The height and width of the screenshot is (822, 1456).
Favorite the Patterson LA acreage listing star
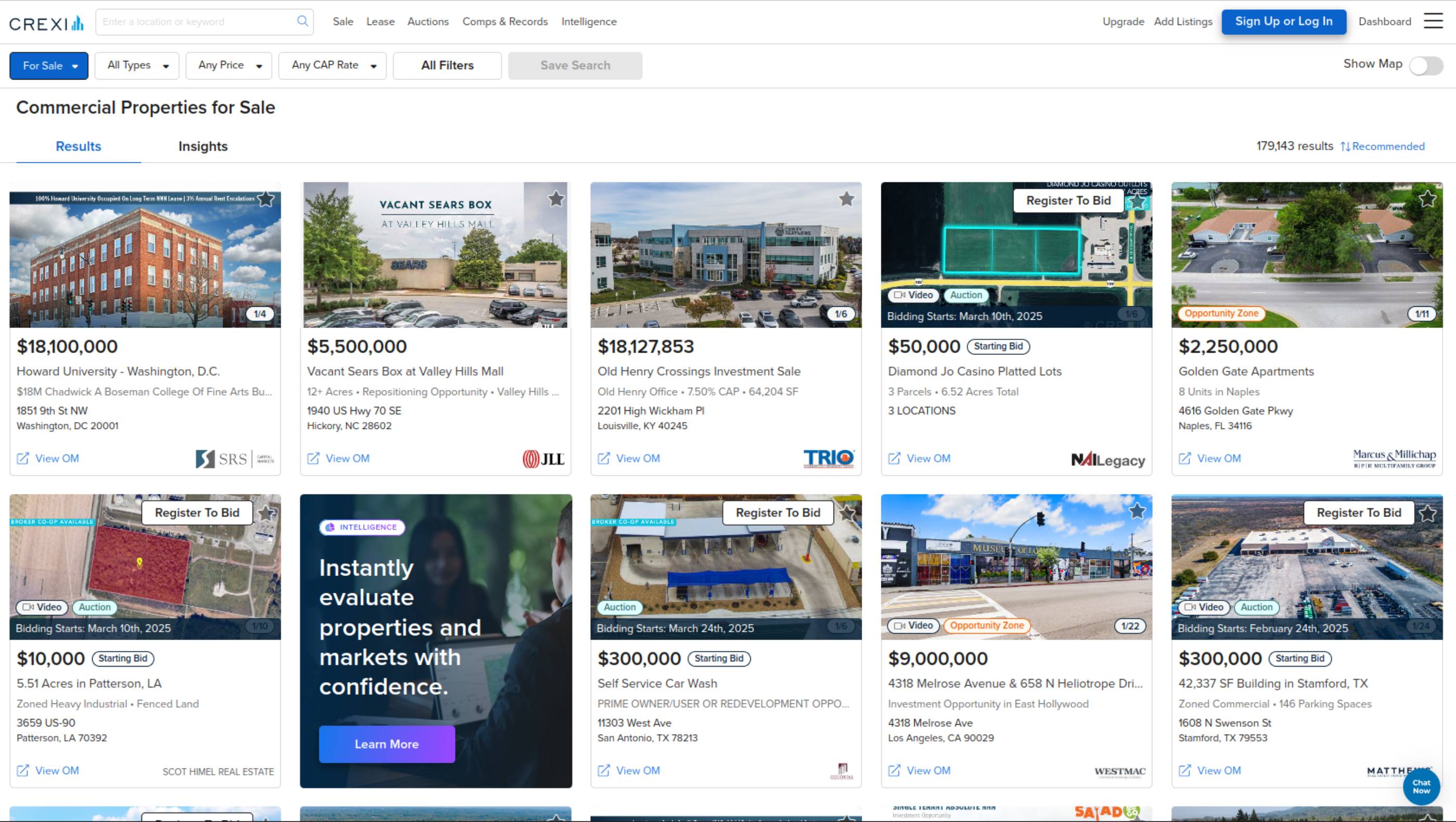266,513
